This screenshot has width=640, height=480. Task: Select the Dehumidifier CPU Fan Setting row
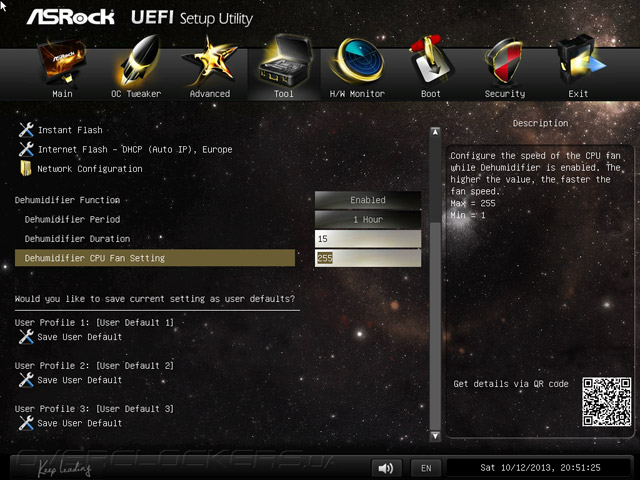(x=155, y=258)
